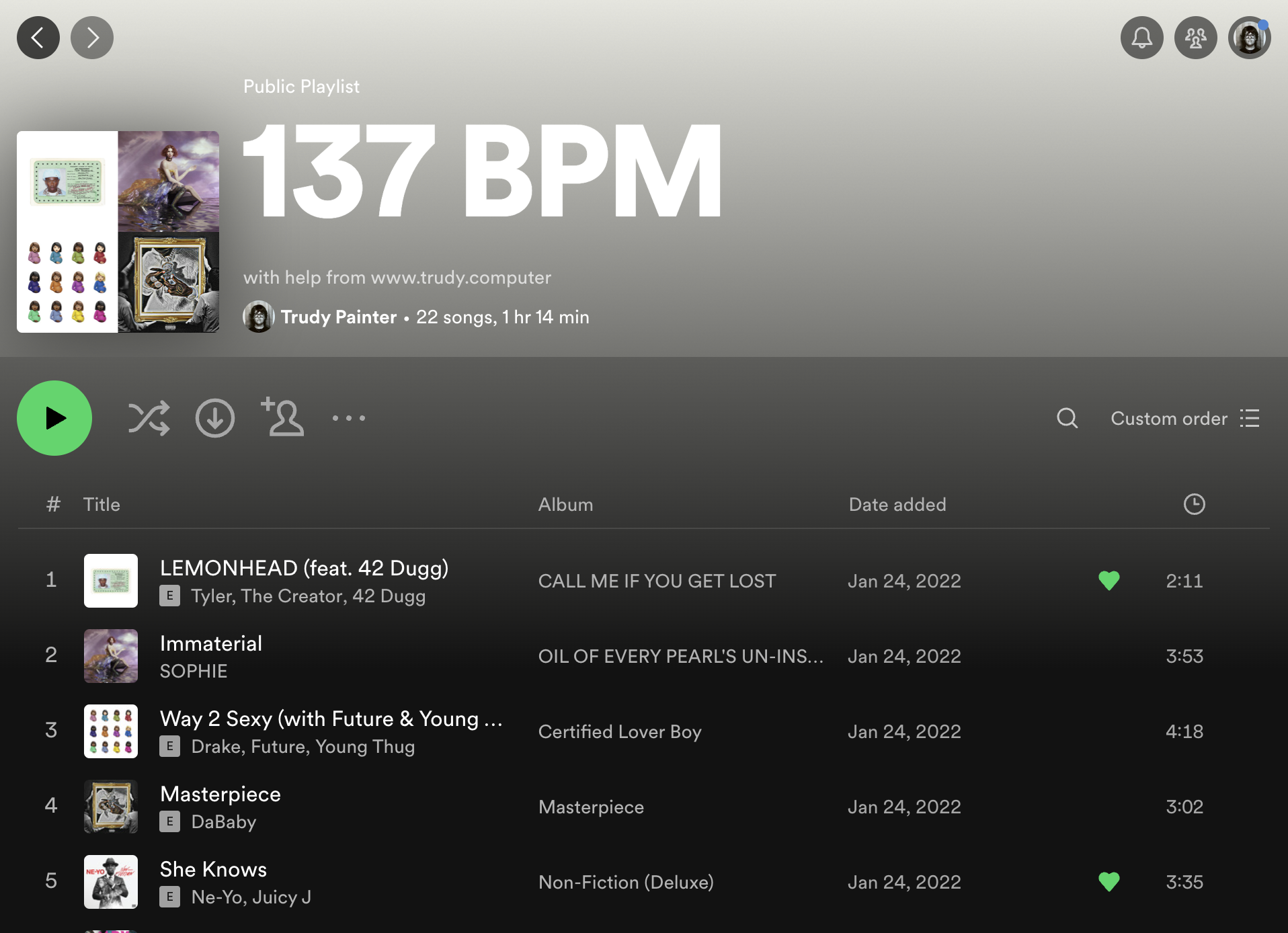Click the playlist cover art collage
Viewport: 1288px width, 933px height.
coord(118,232)
